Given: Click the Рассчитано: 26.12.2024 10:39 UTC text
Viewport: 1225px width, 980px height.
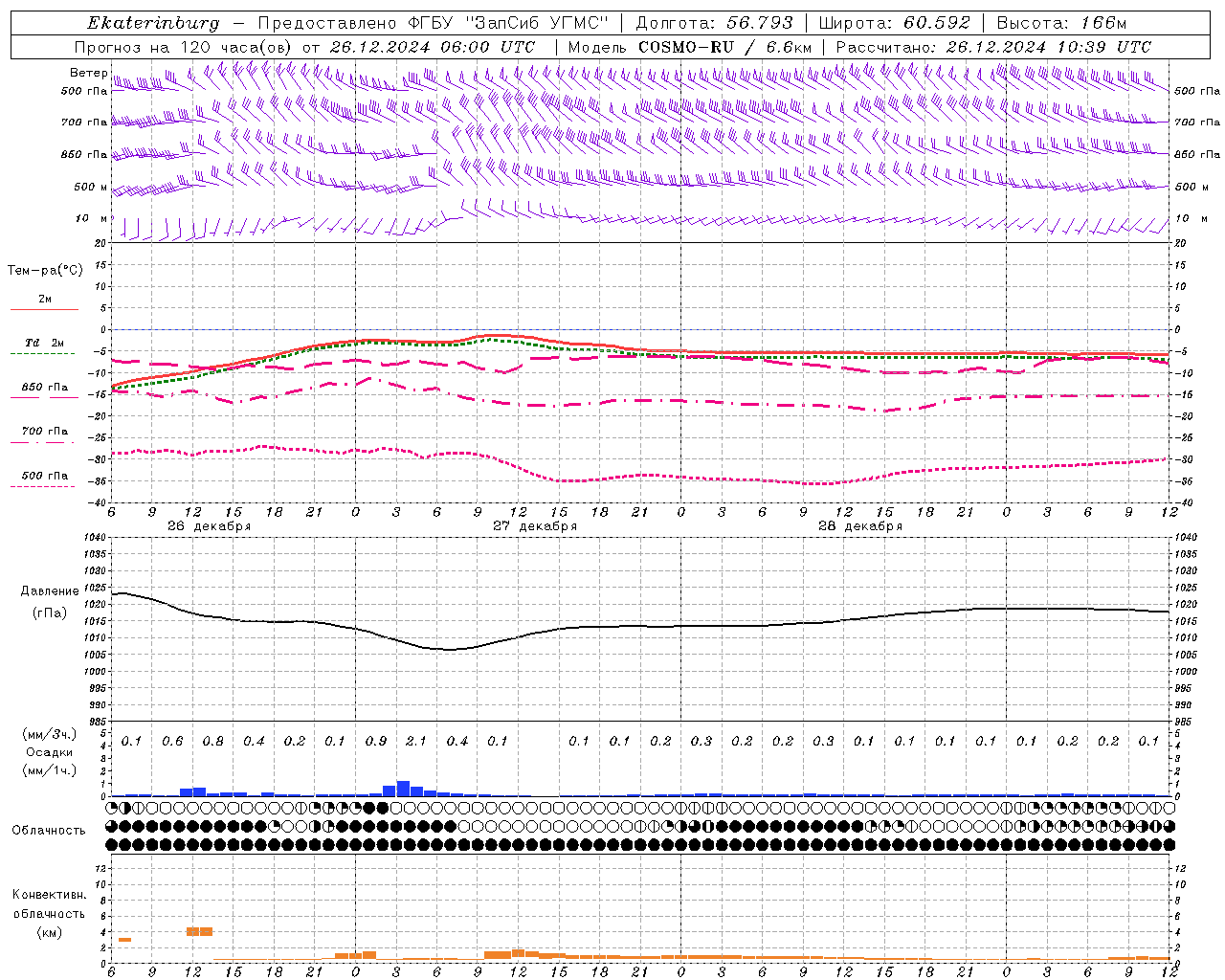Looking at the screenshot, I should 993,47.
